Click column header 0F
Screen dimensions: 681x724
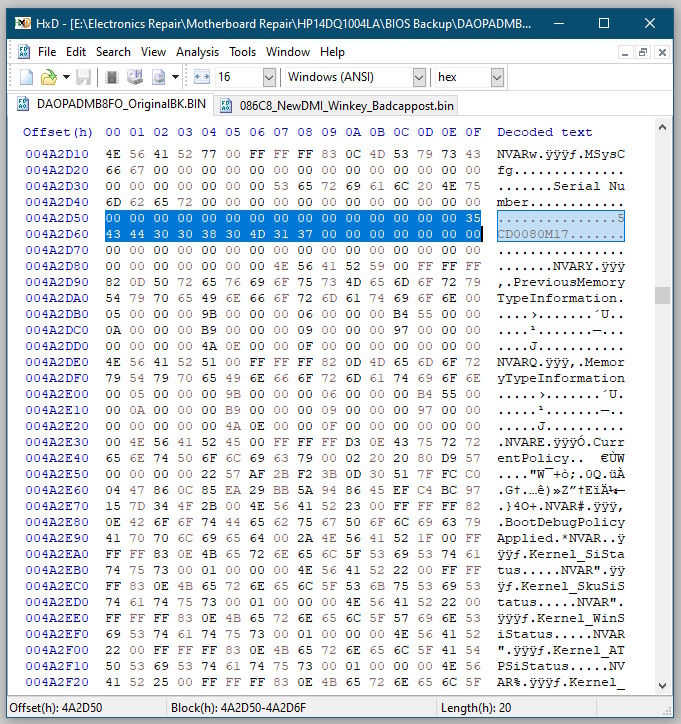tap(473, 132)
